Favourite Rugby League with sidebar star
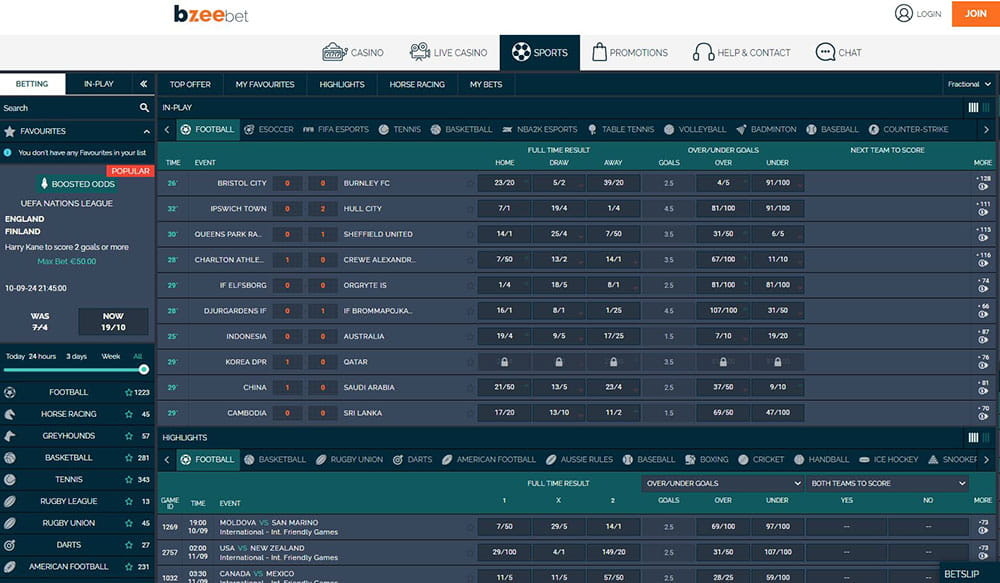The width and height of the screenshot is (1000, 583). pos(129,501)
